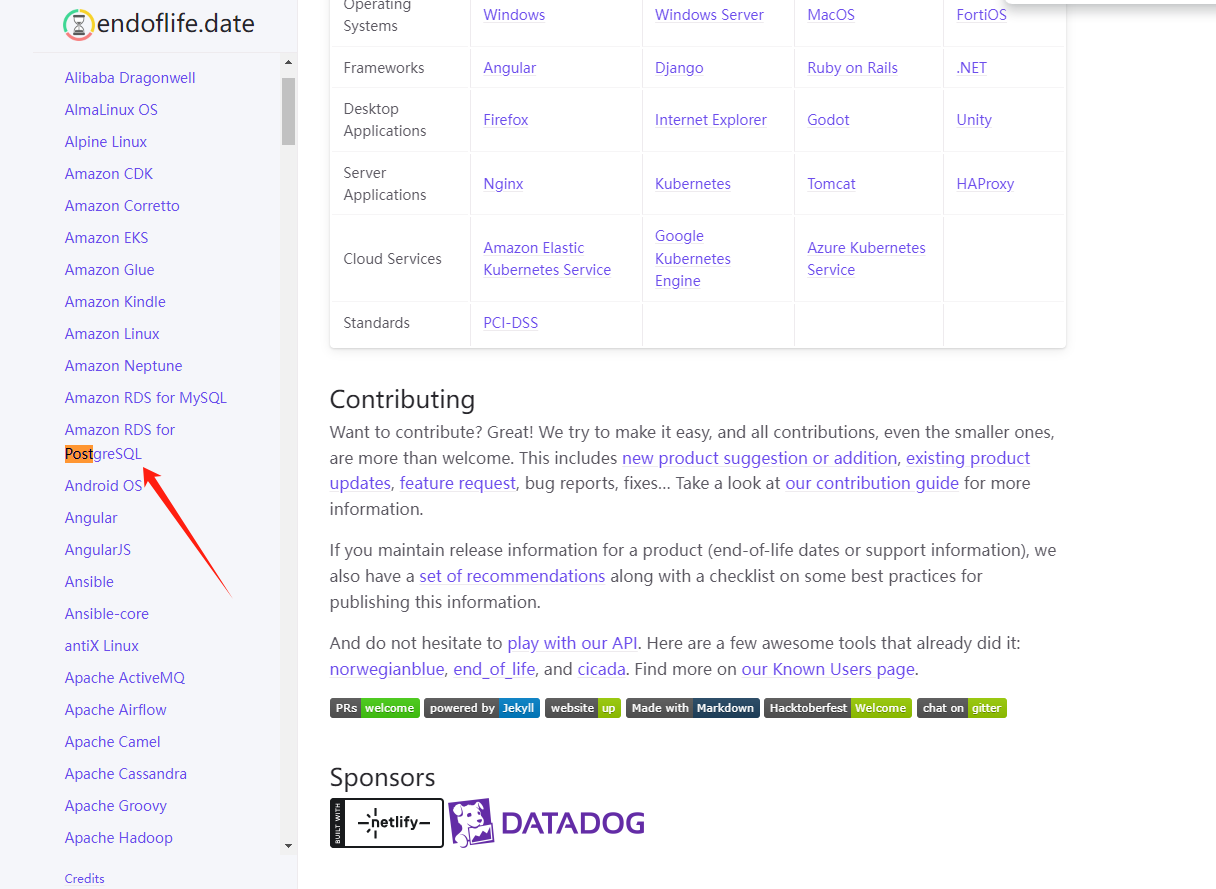Go to Amazon Corretto sidebar entry
Viewport: 1216px width, 889px height.
tap(122, 206)
